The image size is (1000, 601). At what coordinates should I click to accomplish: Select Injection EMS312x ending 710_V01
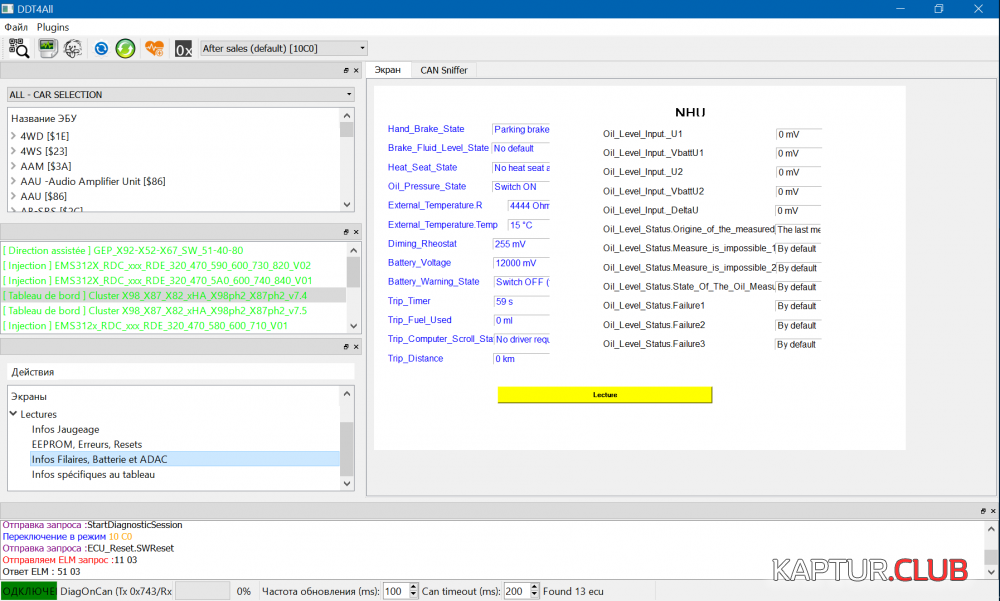click(x=145, y=326)
